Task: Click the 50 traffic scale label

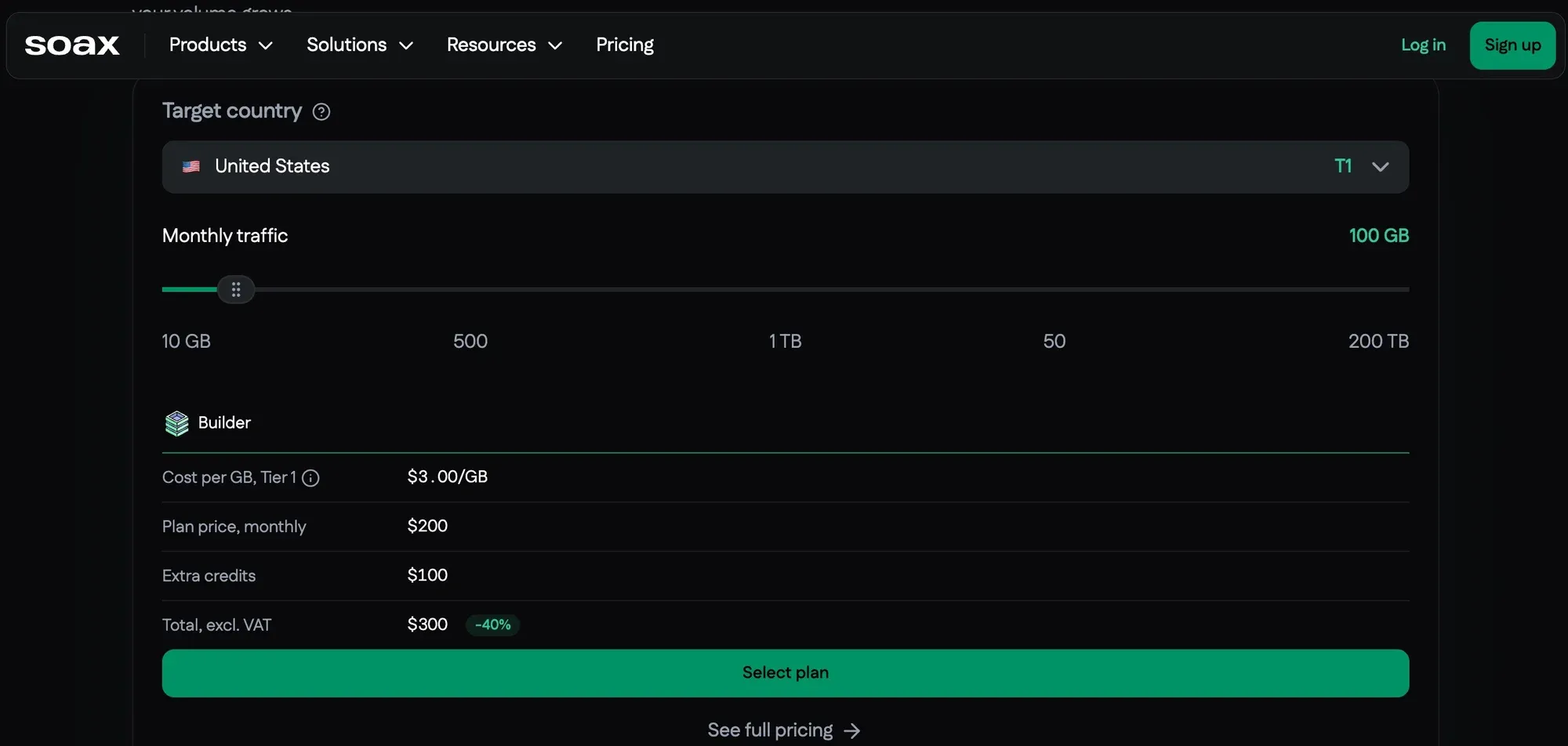Action: click(x=1054, y=342)
